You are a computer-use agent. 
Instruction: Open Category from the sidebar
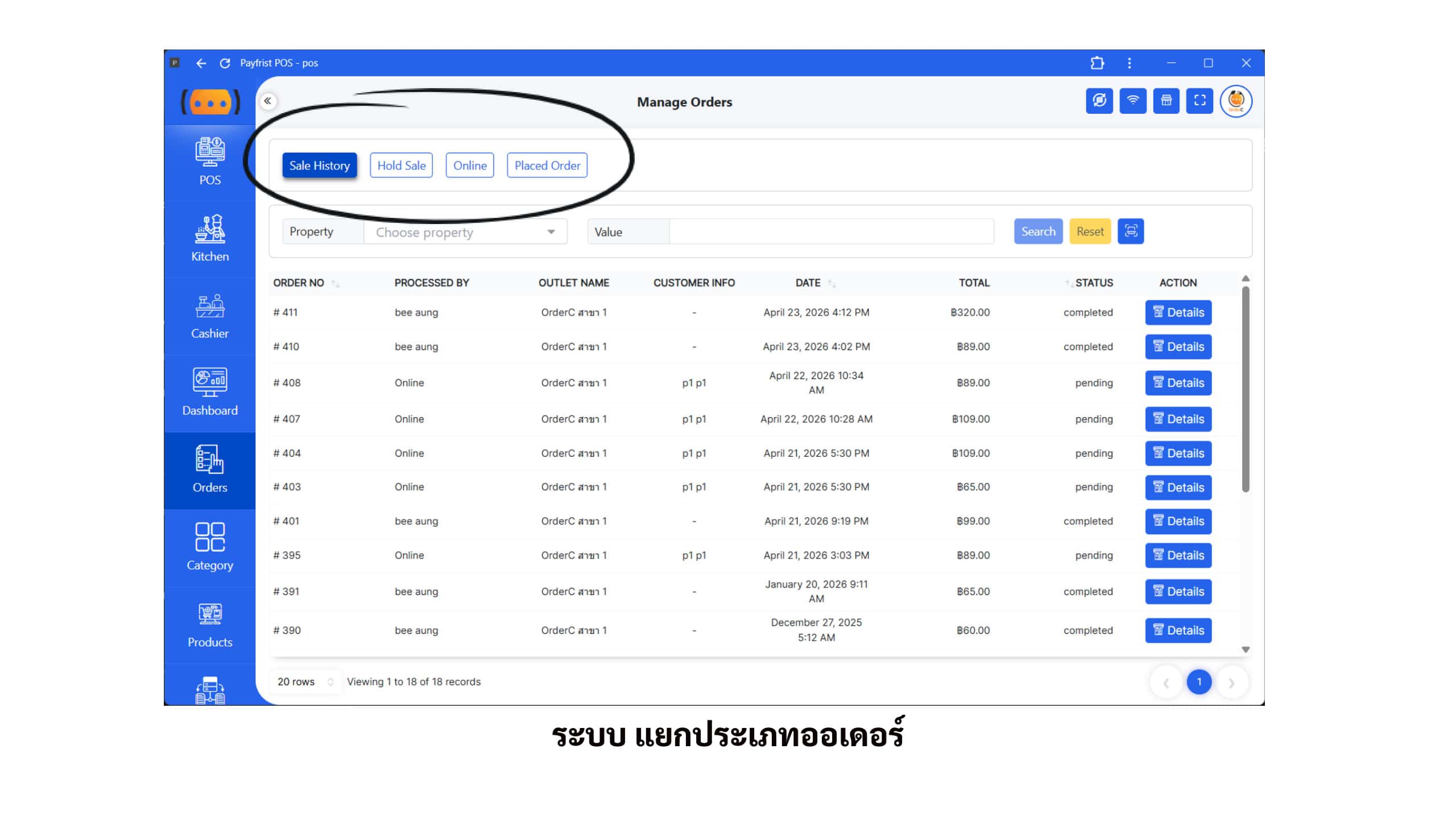click(210, 547)
